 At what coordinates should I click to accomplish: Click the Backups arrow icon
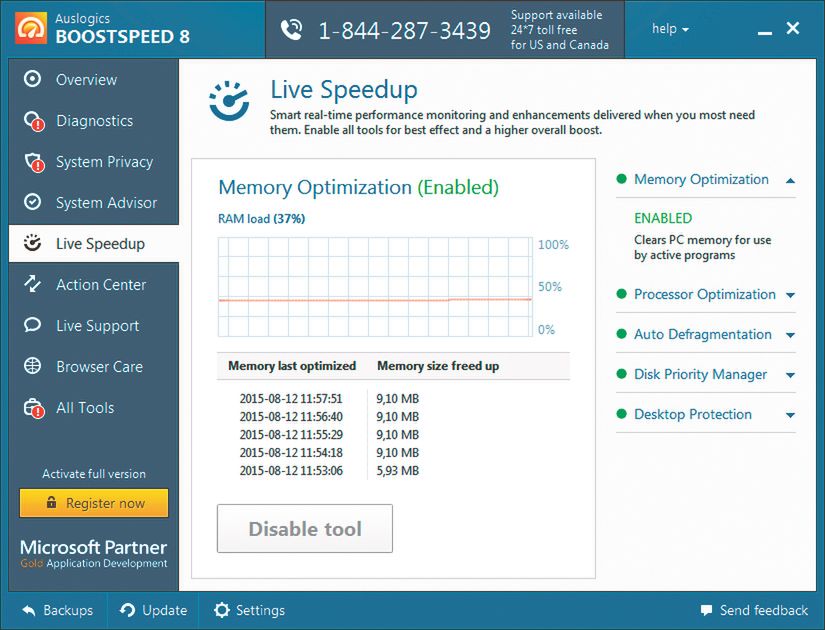point(29,611)
